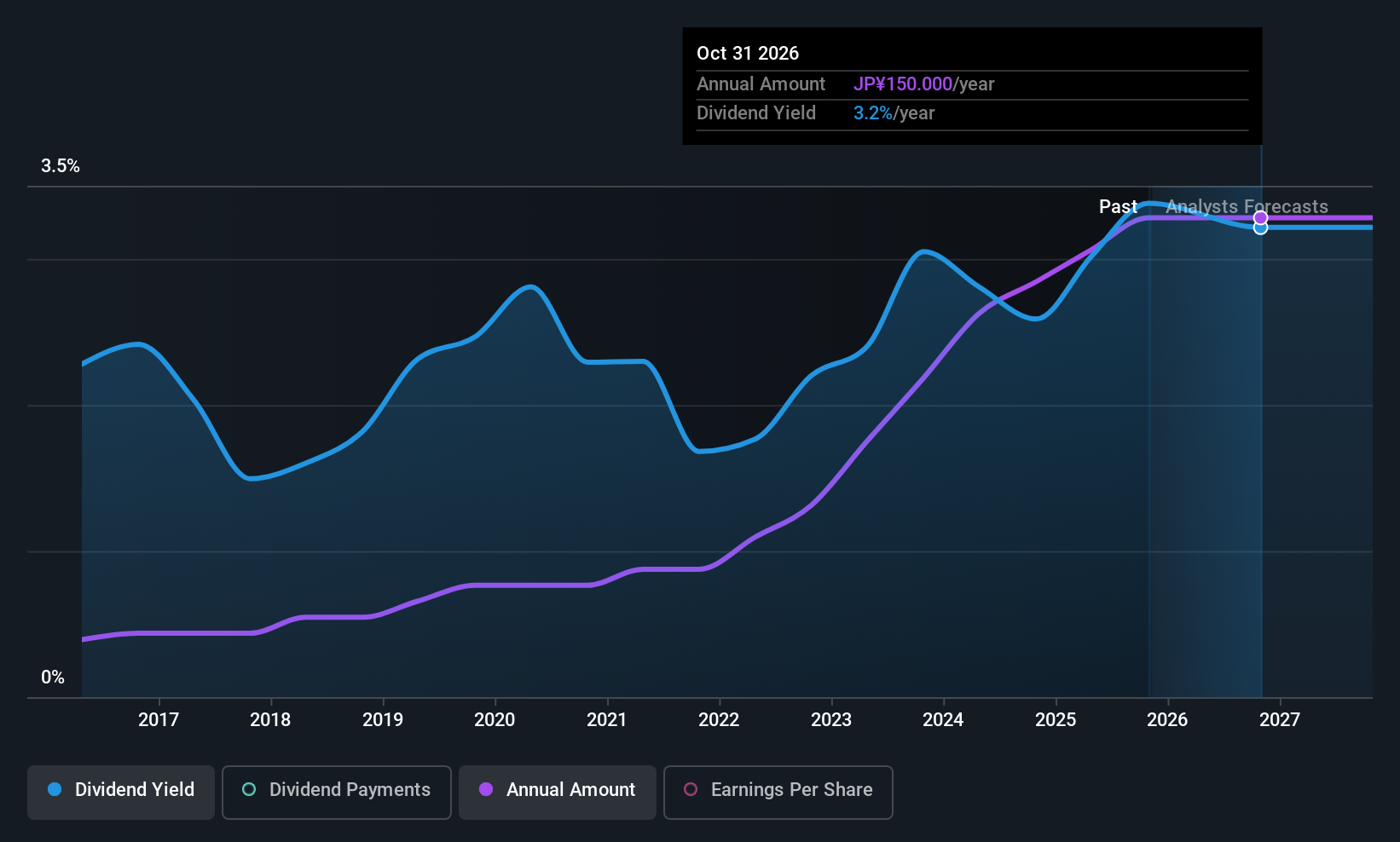Open the Oct 31 2026 tooltip header
Image resolution: width=1400 pixels, height=842 pixels.
click(747, 53)
